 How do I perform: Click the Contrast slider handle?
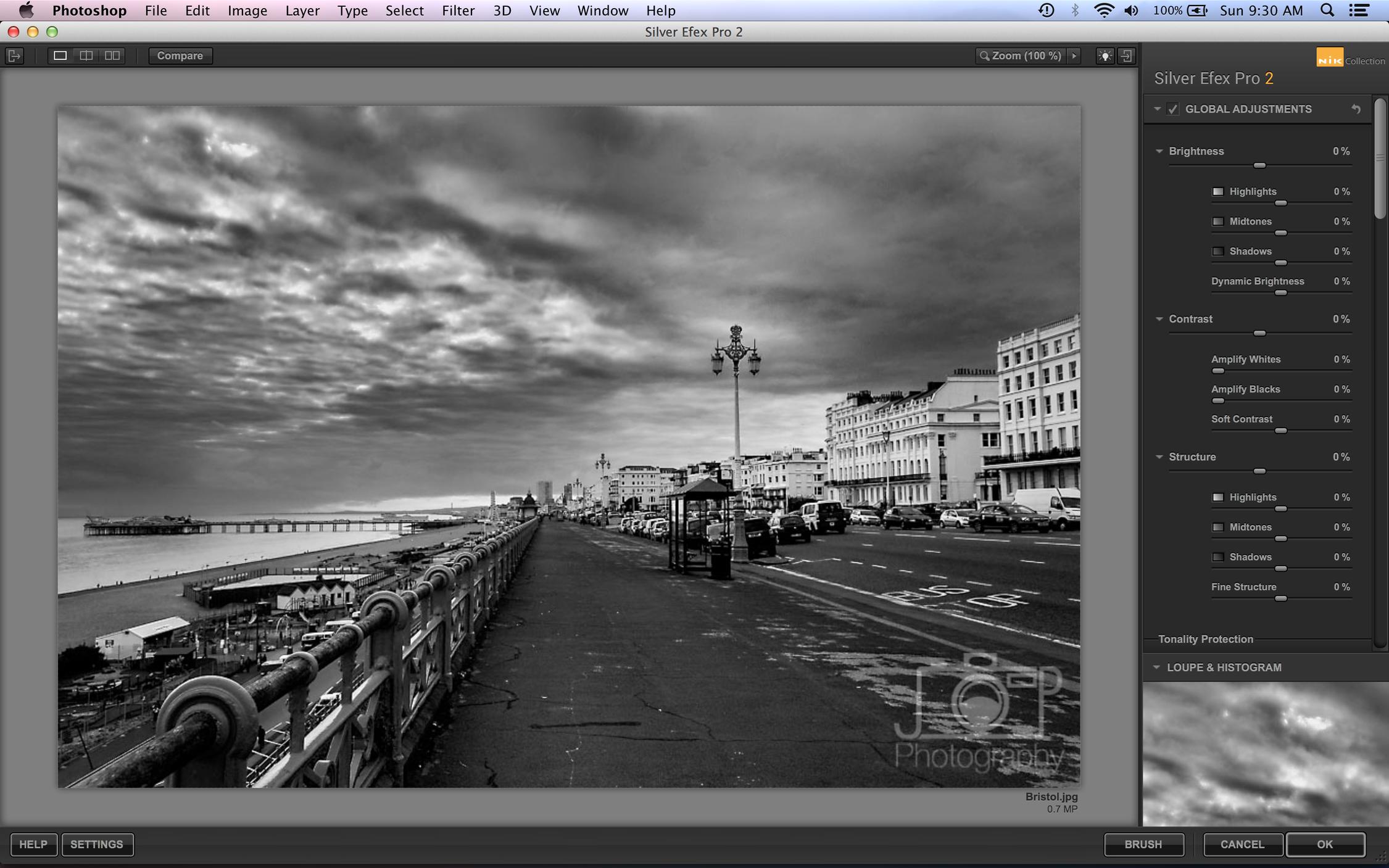click(x=1259, y=333)
